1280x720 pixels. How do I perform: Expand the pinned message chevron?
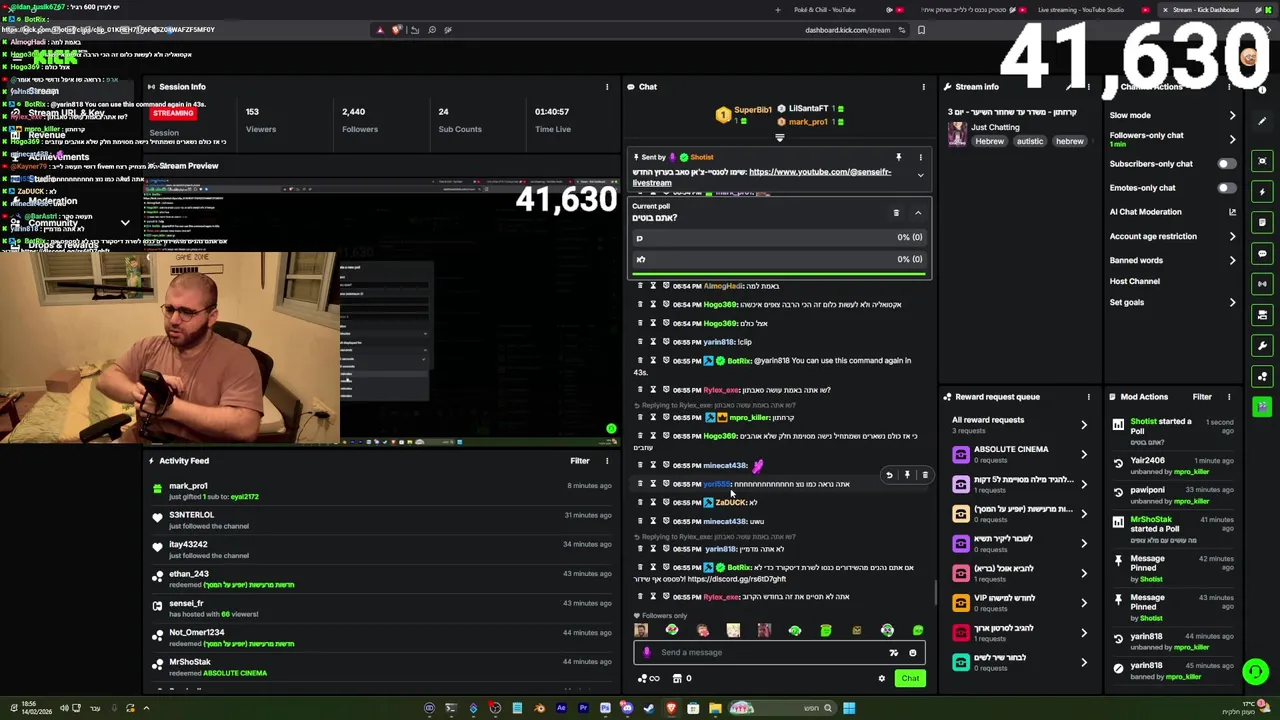tap(920, 175)
